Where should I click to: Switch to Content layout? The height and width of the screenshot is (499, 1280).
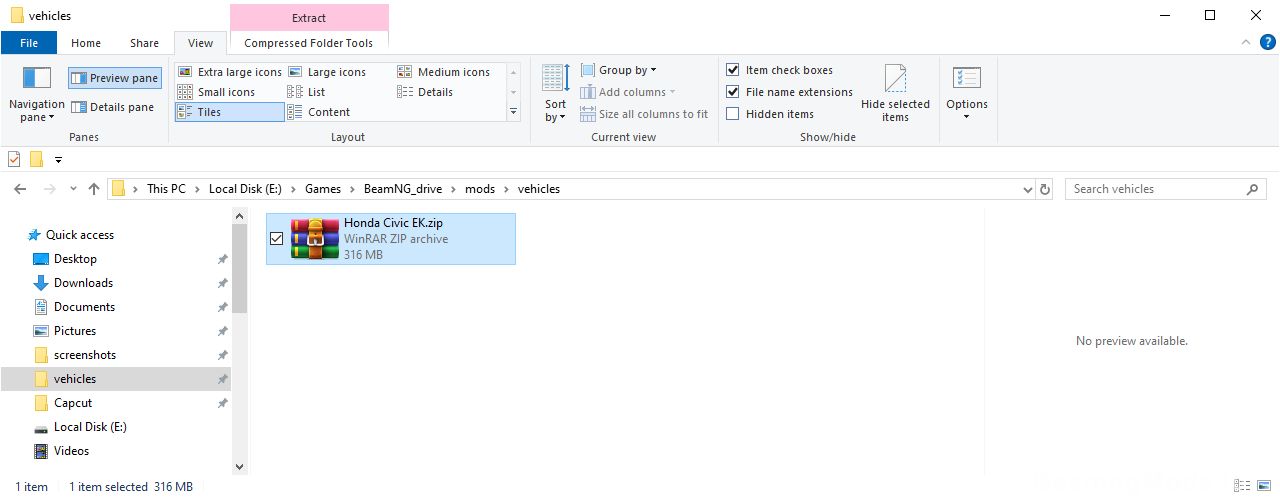point(318,112)
